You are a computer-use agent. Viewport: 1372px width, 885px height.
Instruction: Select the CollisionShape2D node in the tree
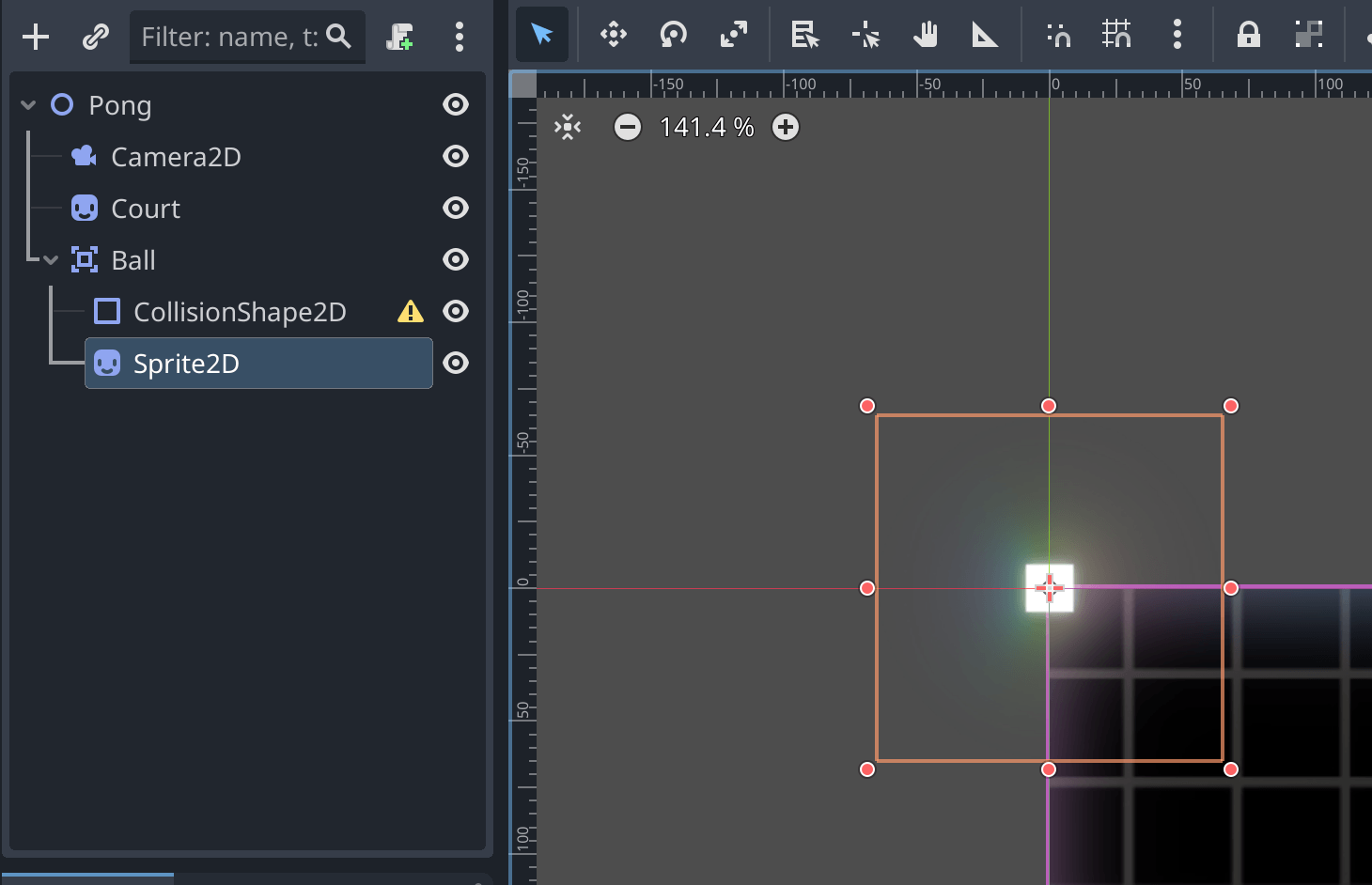point(240,312)
